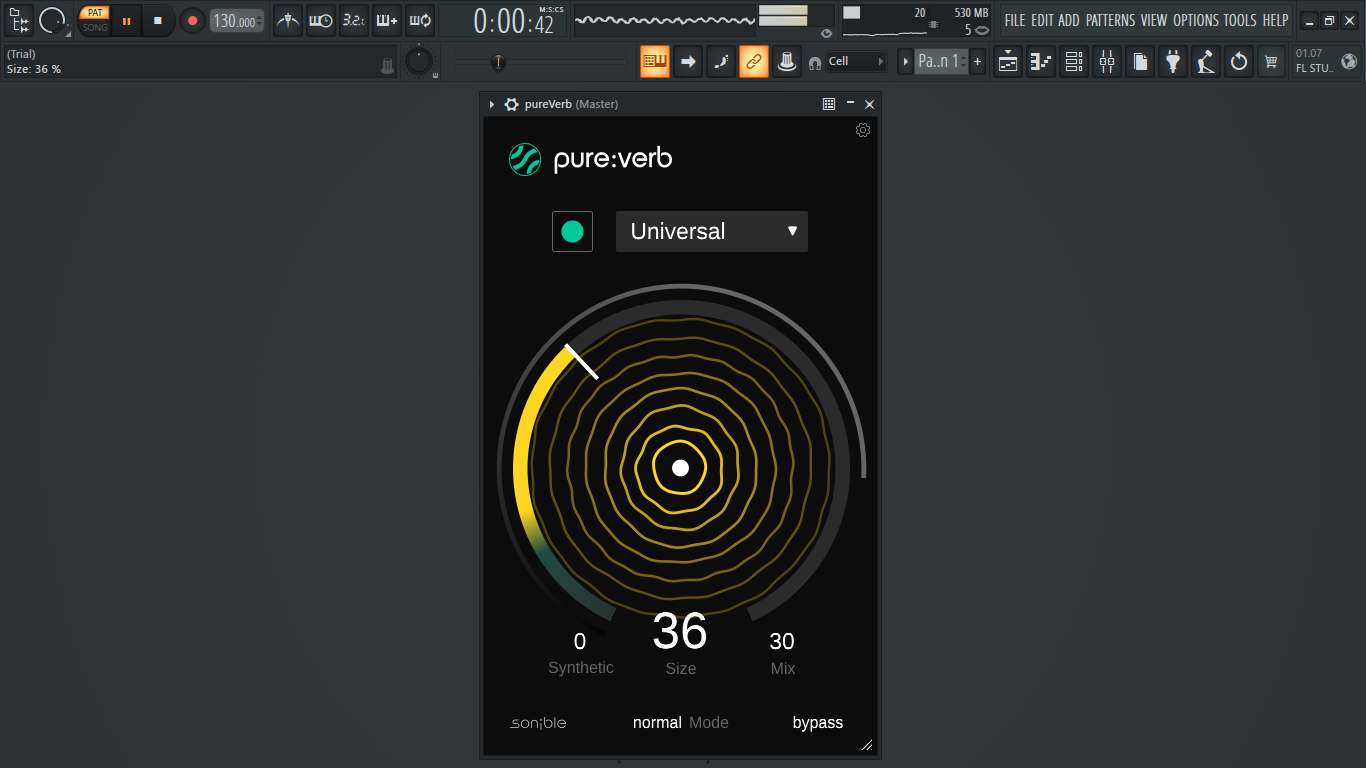Toggle the orange link-to-controller icon
Image resolution: width=1366 pixels, height=768 pixels.
(754, 61)
